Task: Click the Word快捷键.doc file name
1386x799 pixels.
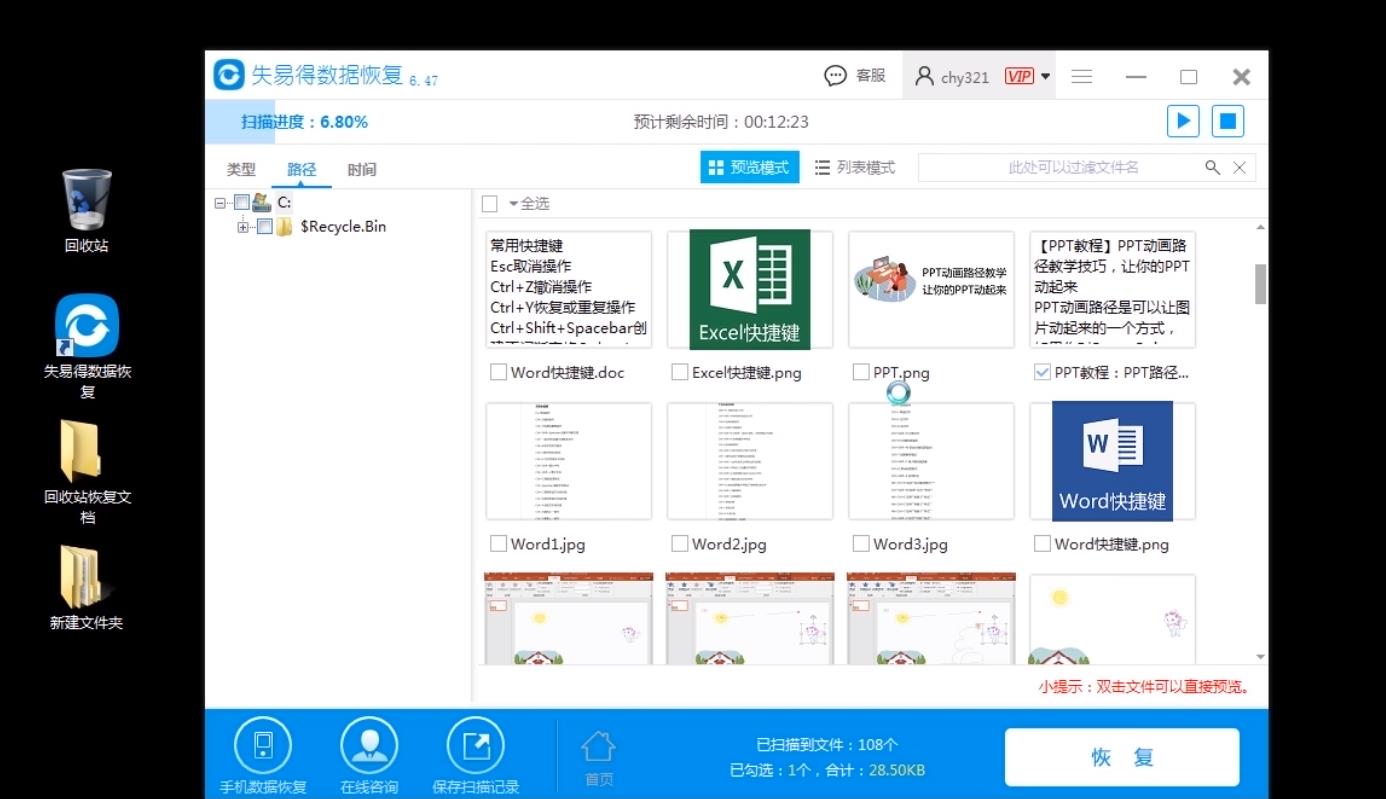Action: point(567,373)
